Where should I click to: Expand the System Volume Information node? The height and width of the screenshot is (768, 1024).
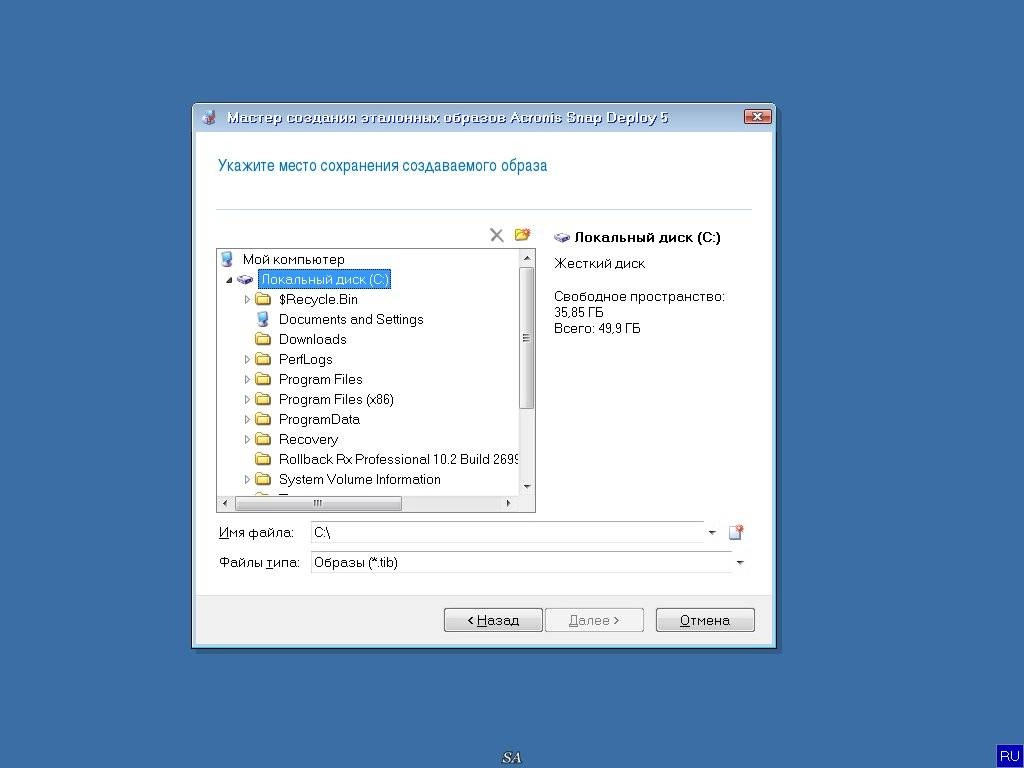[247, 479]
